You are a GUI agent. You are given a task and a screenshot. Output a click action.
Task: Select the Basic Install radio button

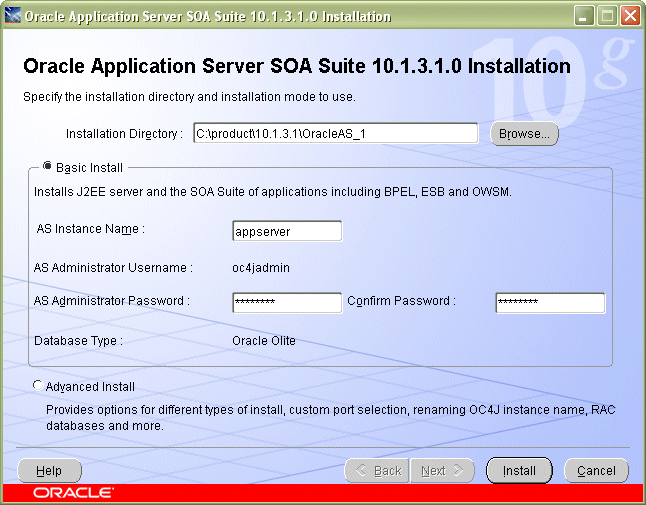tap(47, 166)
